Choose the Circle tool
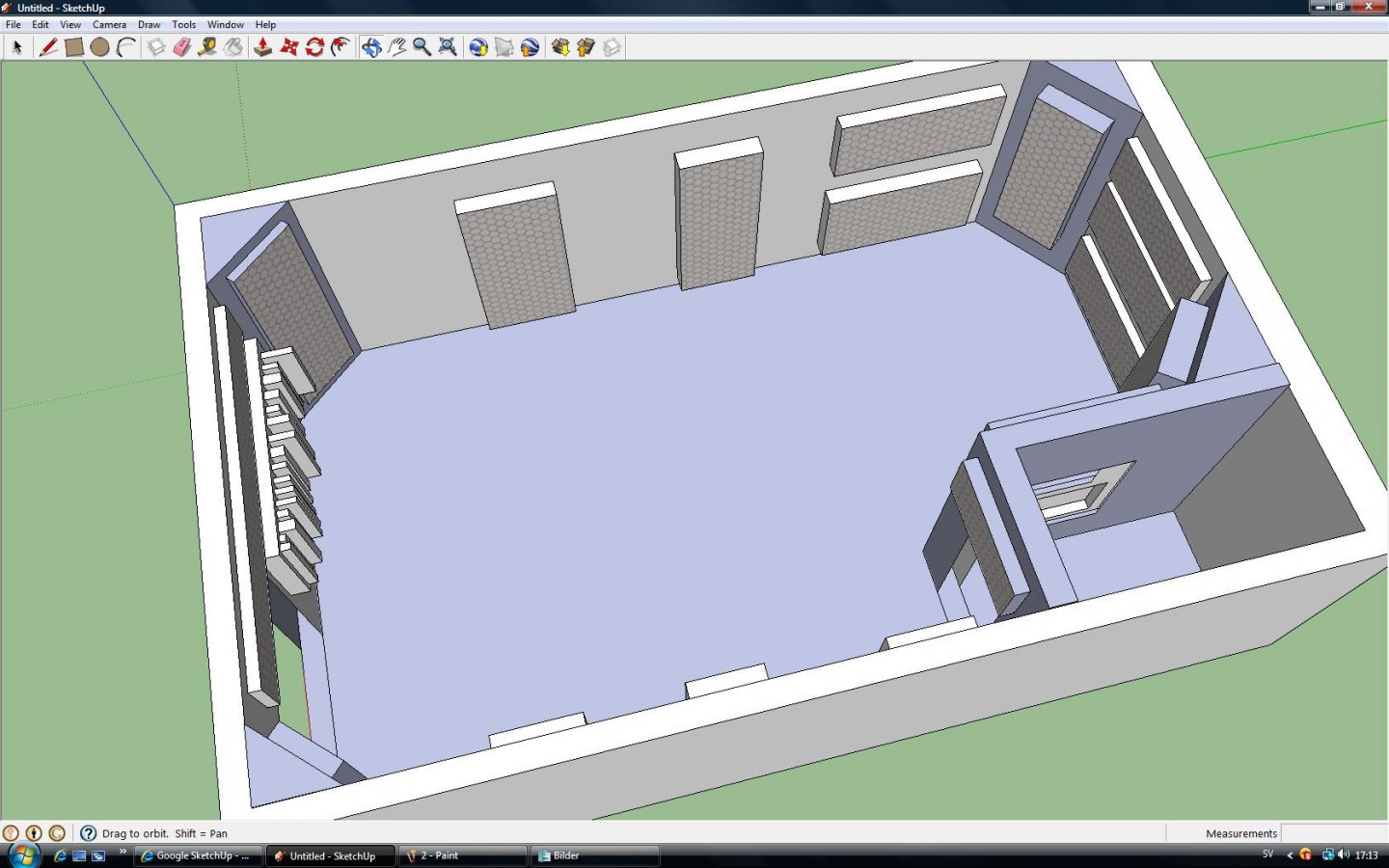 click(x=99, y=47)
